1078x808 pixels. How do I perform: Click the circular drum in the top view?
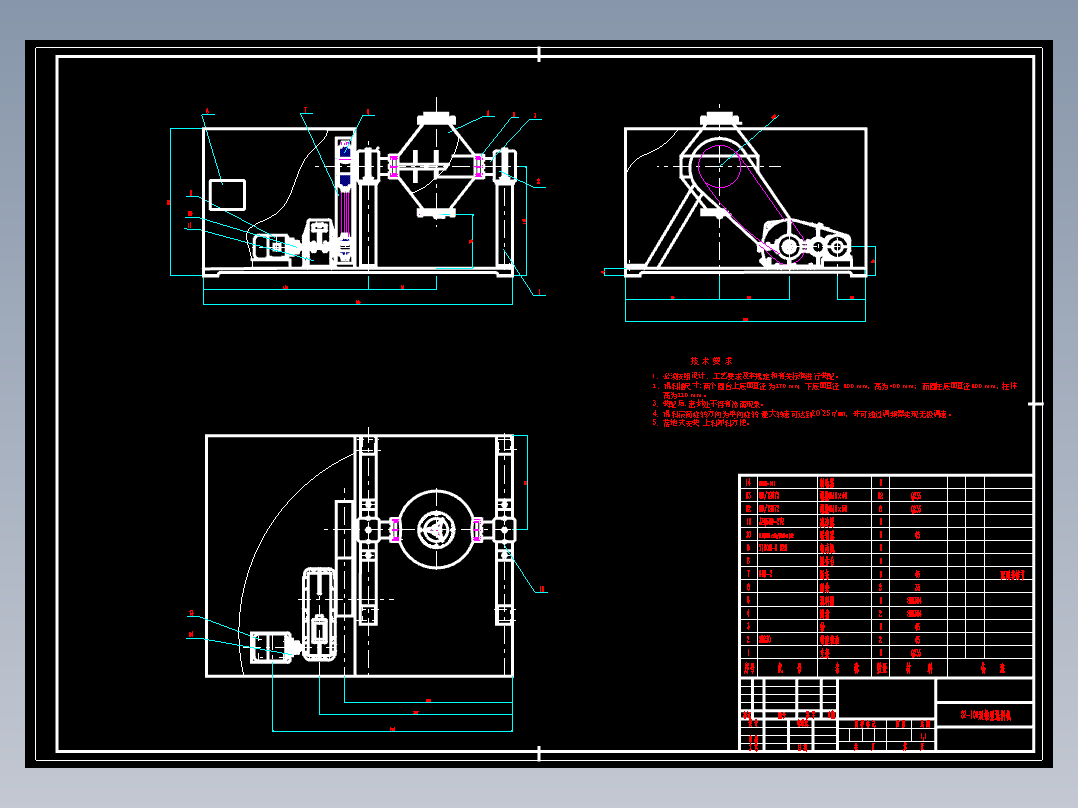pos(436,529)
